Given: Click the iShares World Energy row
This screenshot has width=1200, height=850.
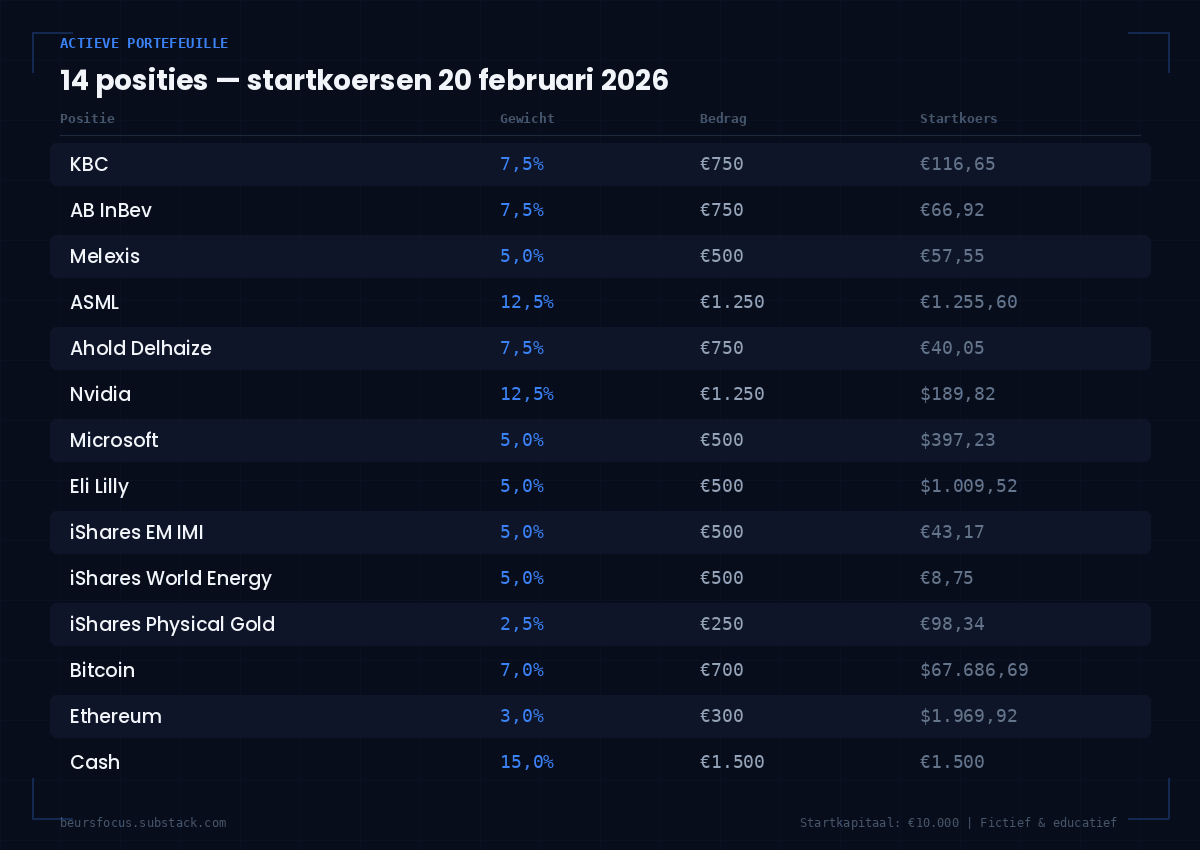Looking at the screenshot, I should (171, 578).
